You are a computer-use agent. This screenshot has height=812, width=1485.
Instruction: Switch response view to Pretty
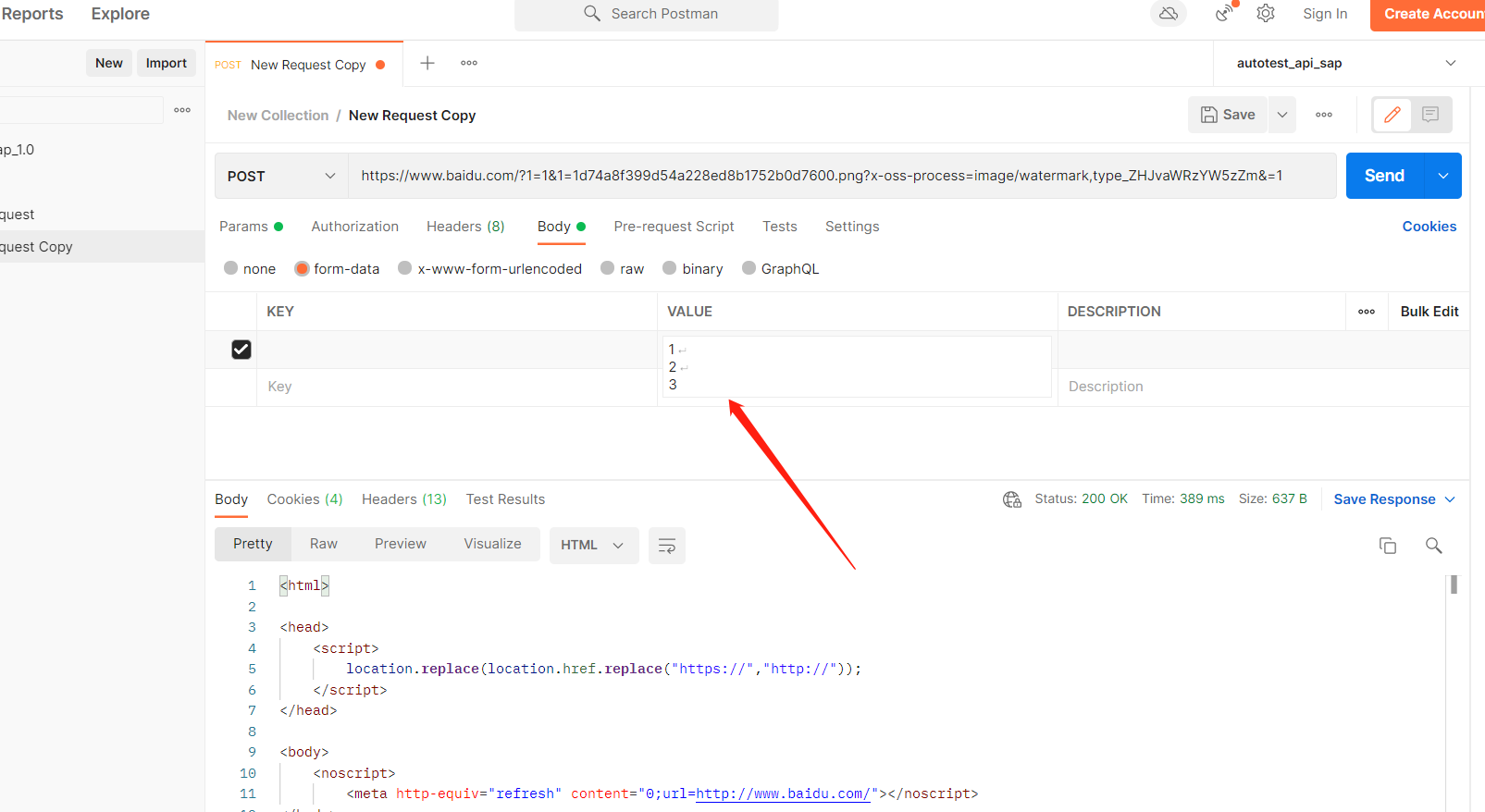[x=253, y=544]
